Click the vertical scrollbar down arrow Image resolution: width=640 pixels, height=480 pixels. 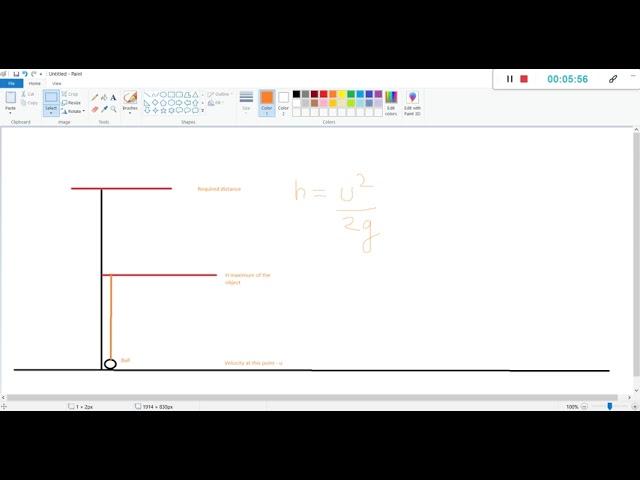[636, 390]
